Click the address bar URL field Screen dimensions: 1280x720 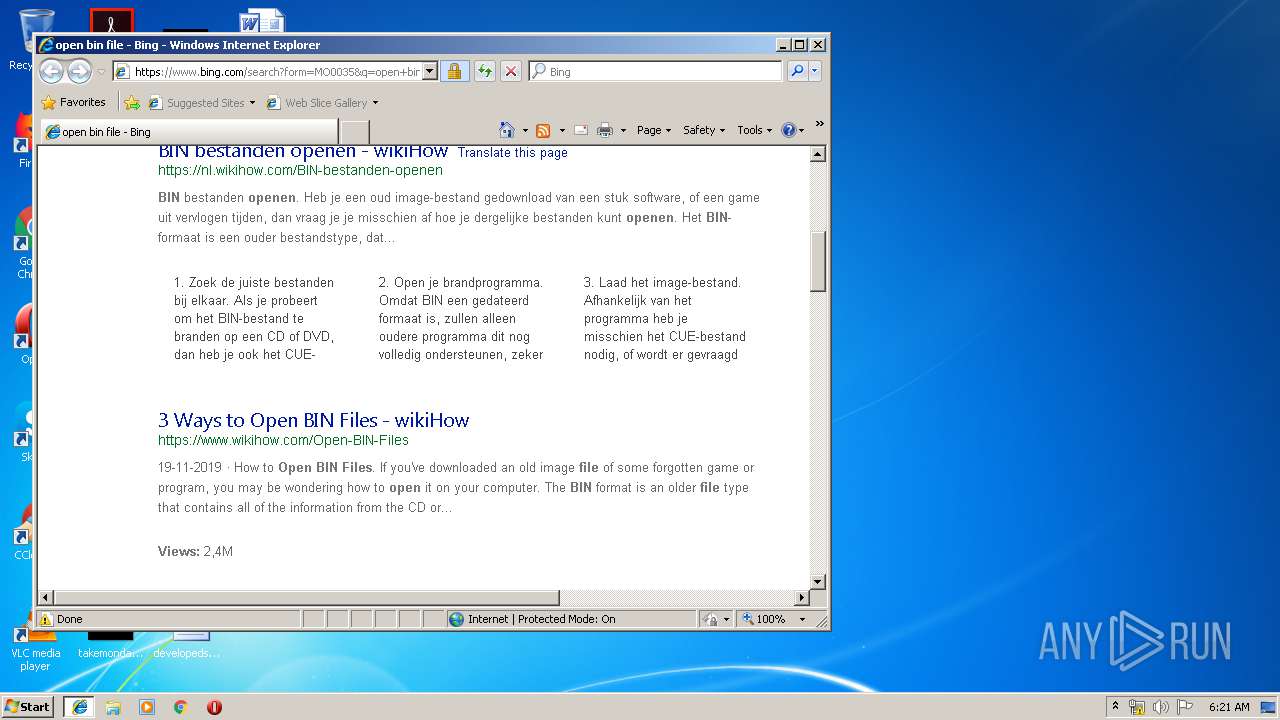click(267, 72)
